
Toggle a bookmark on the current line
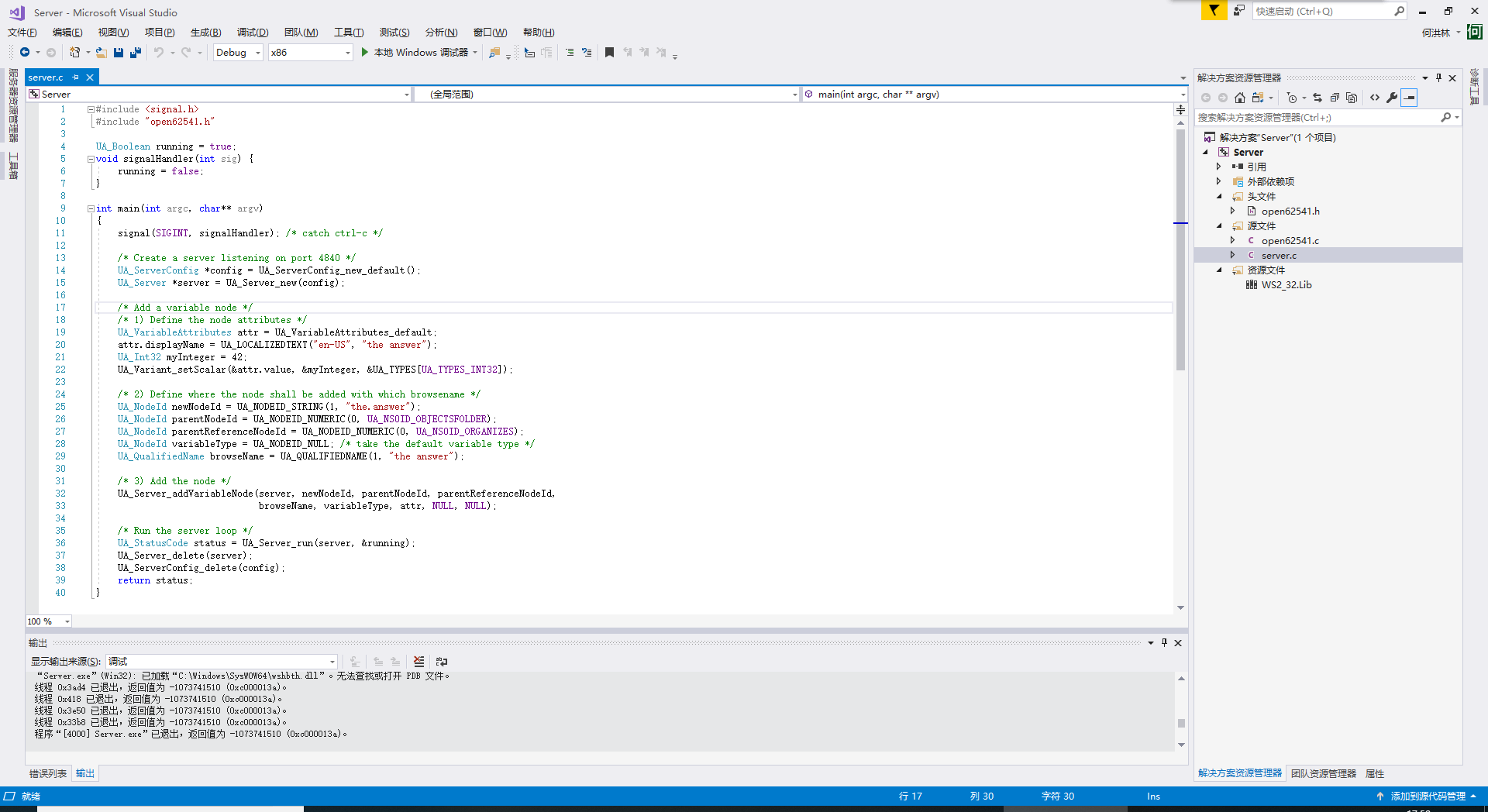(x=609, y=52)
